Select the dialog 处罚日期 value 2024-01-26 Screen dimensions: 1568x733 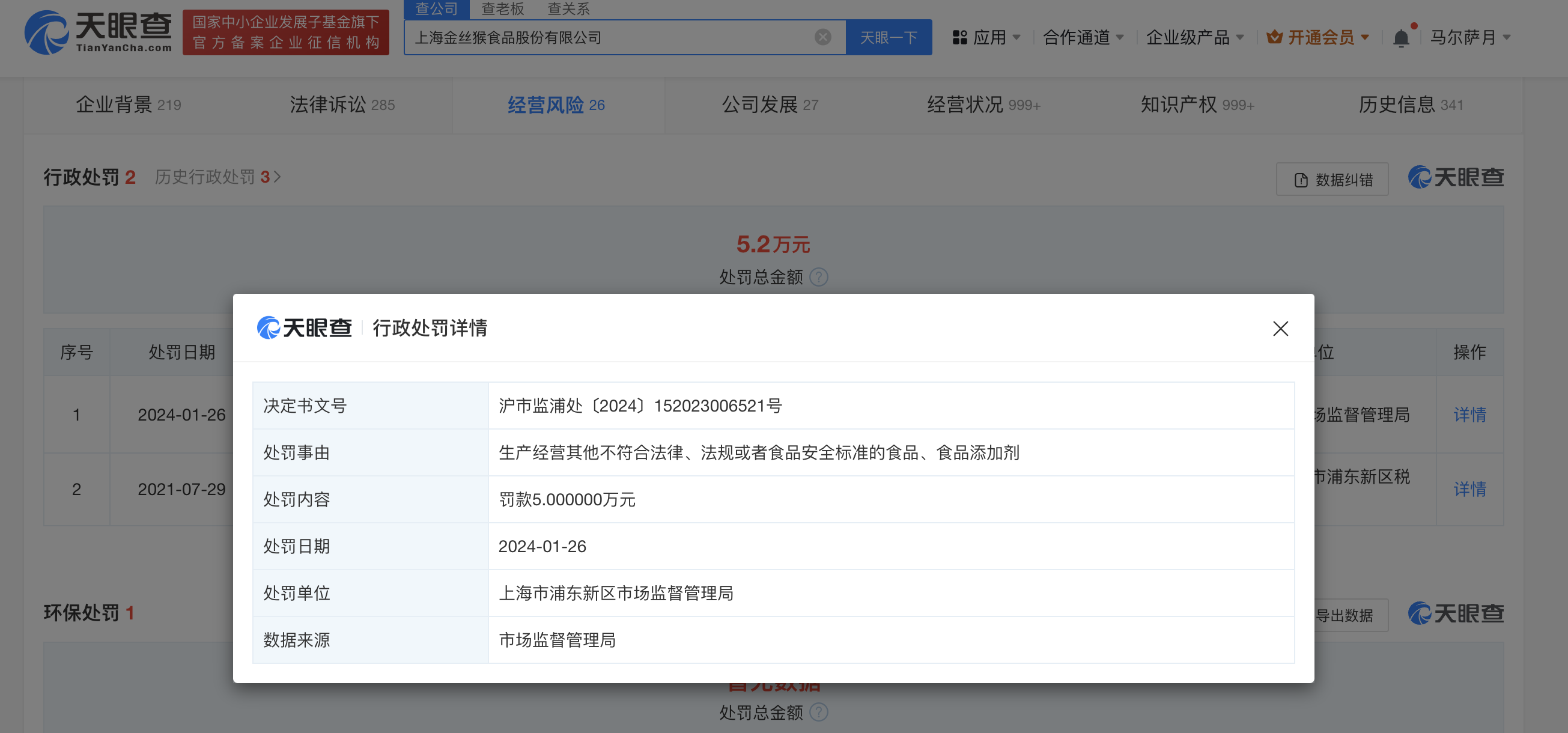542,547
